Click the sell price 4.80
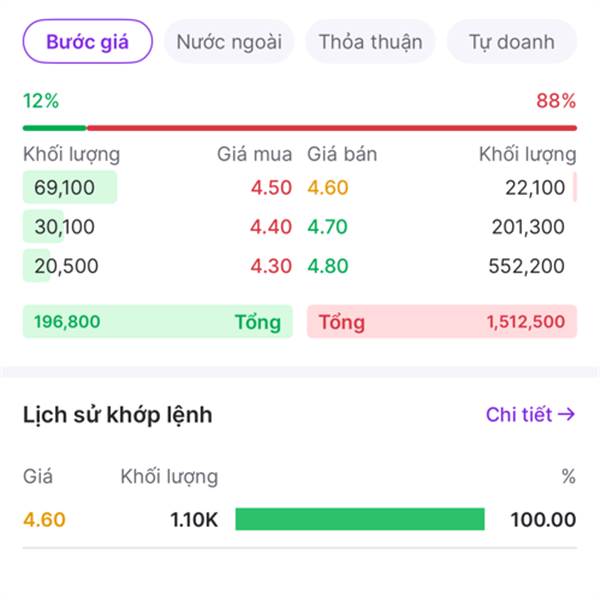This screenshot has height=600, width=600. (x=328, y=267)
